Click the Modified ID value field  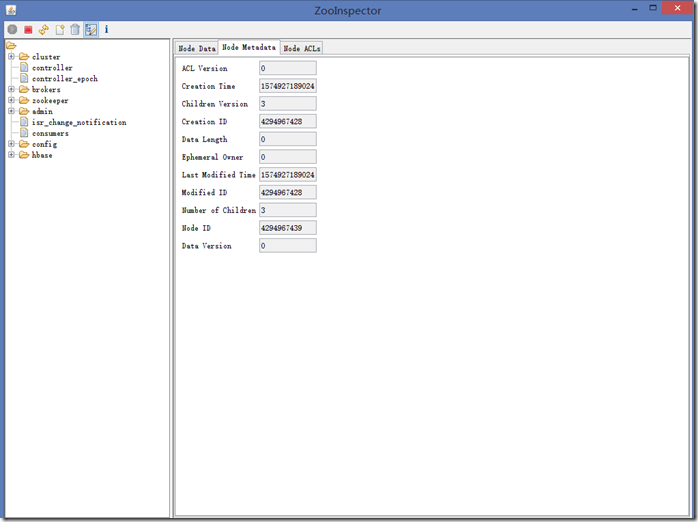point(288,192)
